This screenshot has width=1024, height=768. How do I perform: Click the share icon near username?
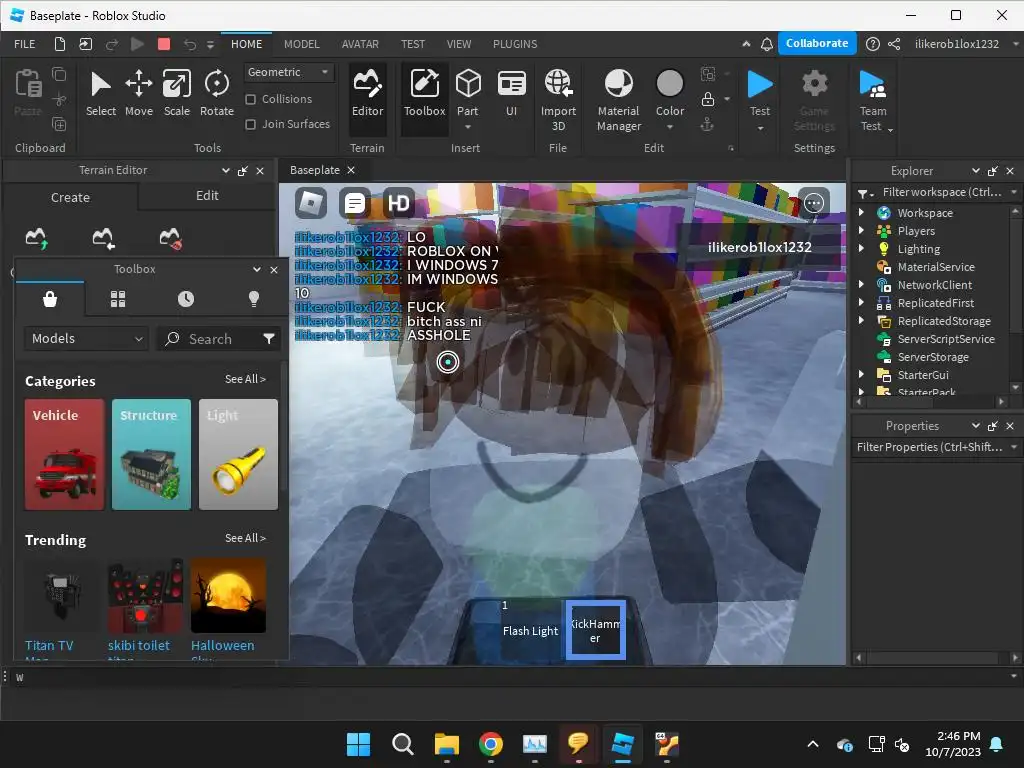tap(894, 44)
